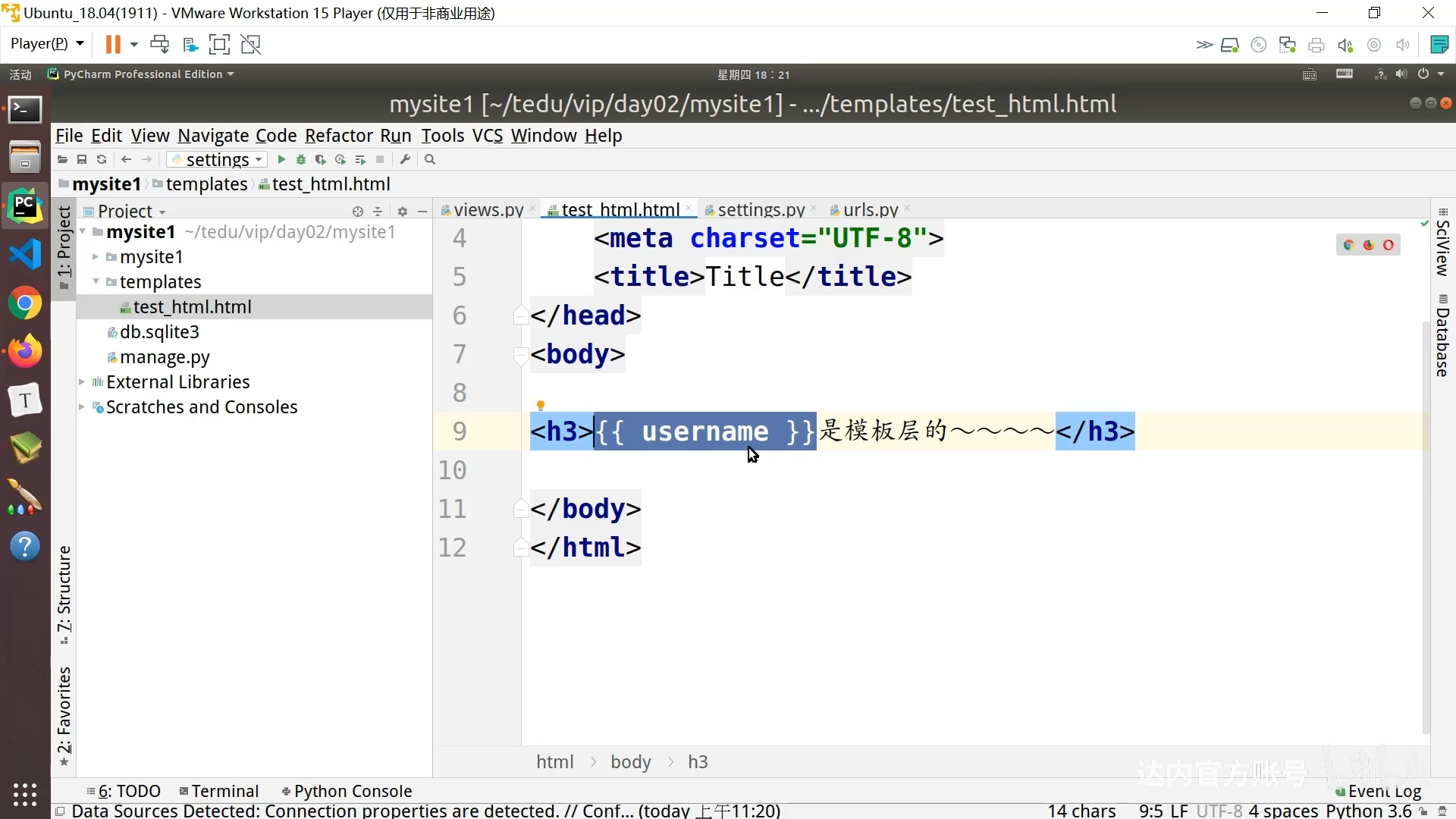Viewport: 1456px width, 819px height.
Task: Open the wrench settings icon in toolbar
Action: (x=405, y=159)
